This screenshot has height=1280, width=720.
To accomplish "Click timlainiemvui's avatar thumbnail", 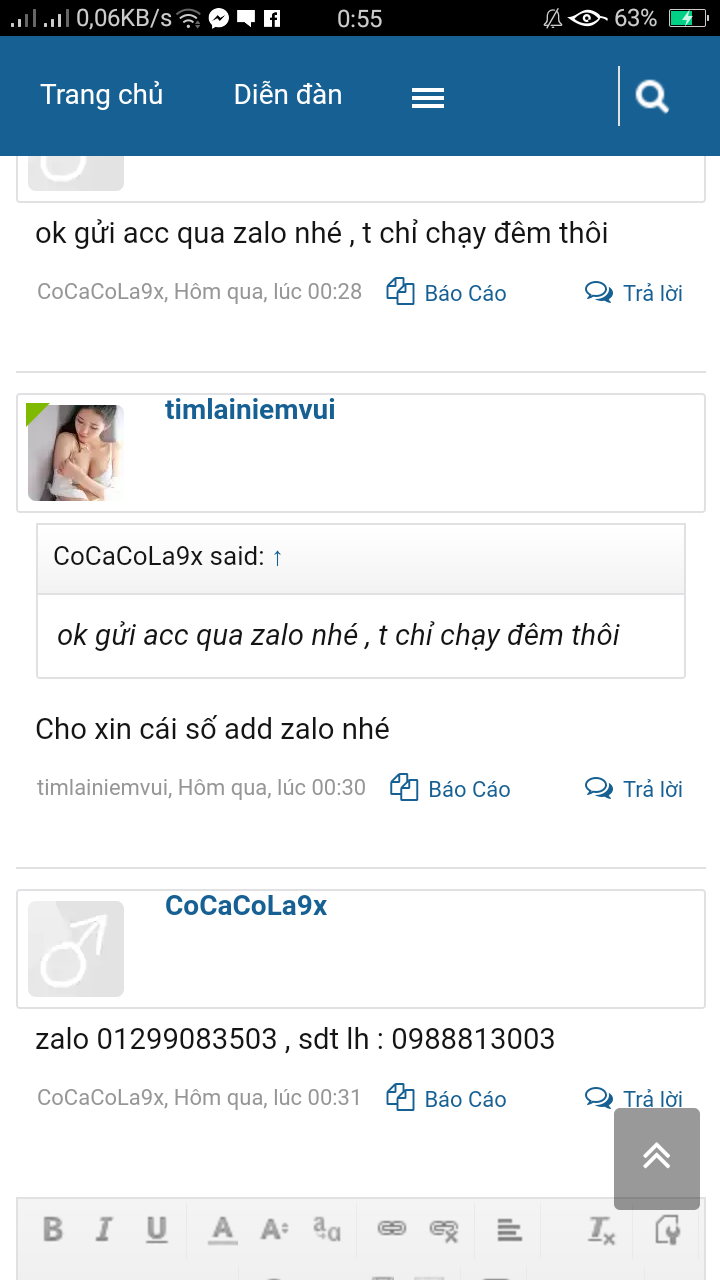I will [76, 452].
